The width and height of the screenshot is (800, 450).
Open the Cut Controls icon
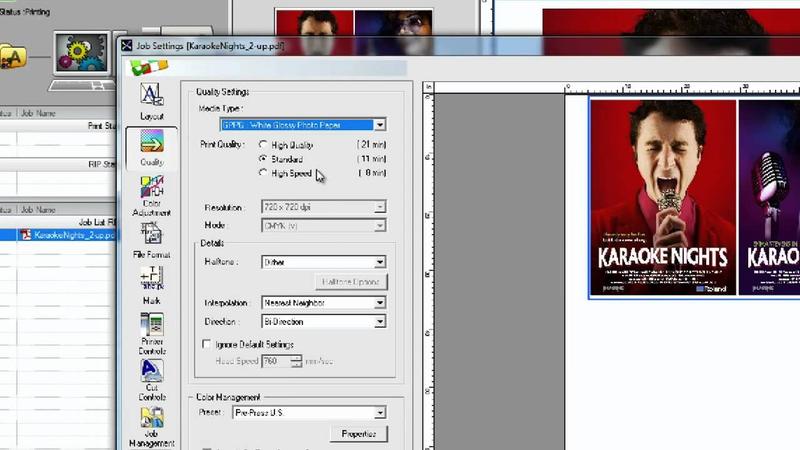(152, 380)
